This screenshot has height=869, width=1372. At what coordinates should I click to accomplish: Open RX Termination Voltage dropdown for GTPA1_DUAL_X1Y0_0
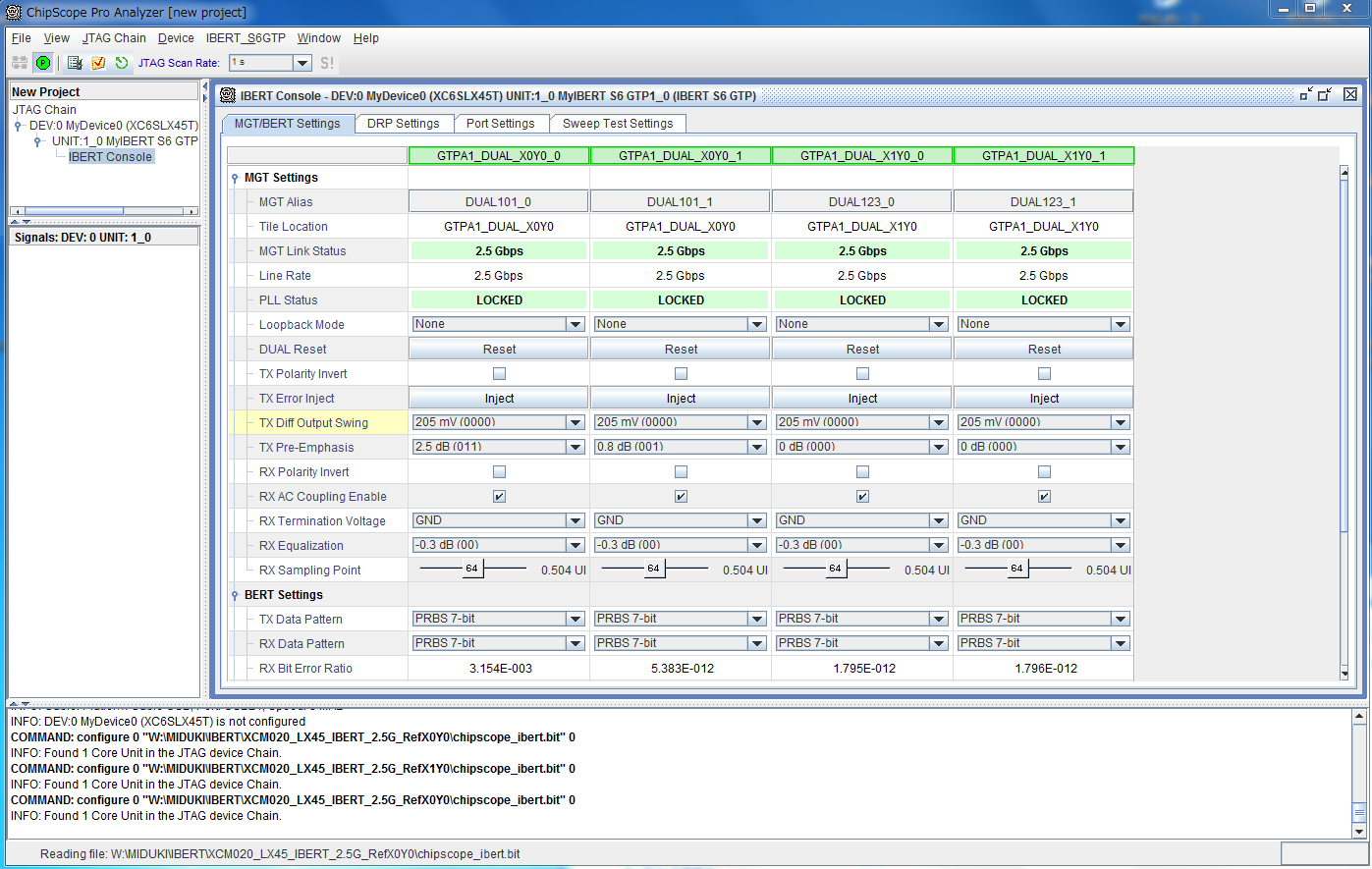[939, 520]
